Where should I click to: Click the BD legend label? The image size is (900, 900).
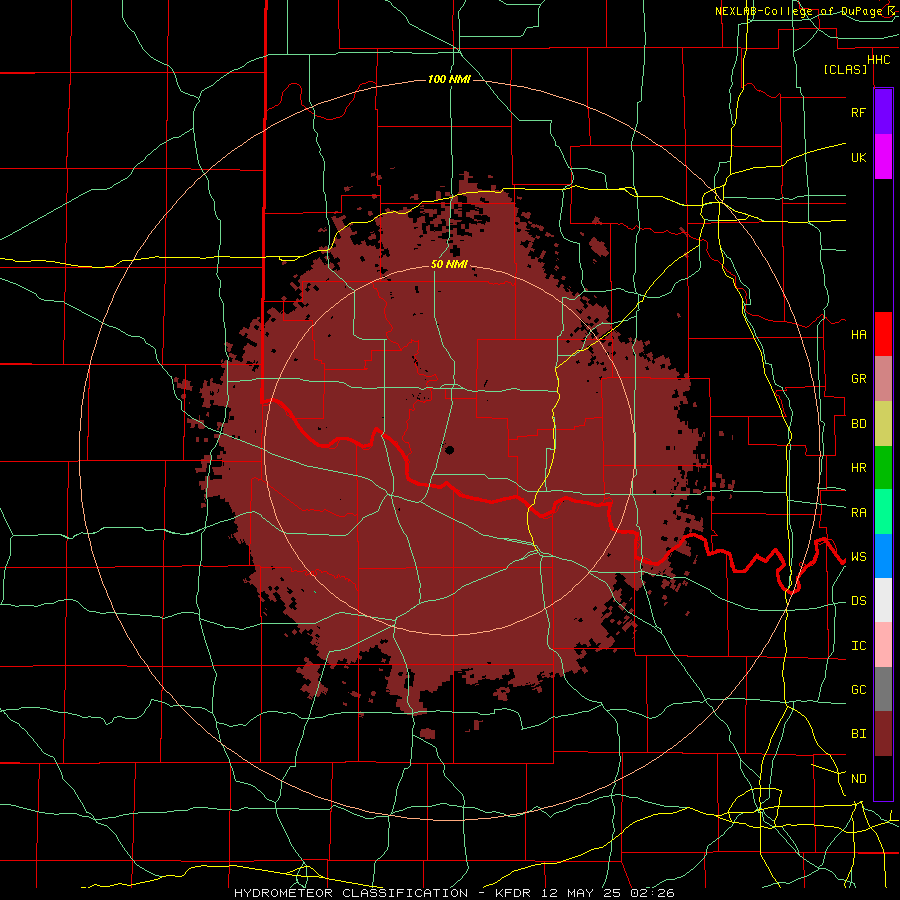(858, 424)
